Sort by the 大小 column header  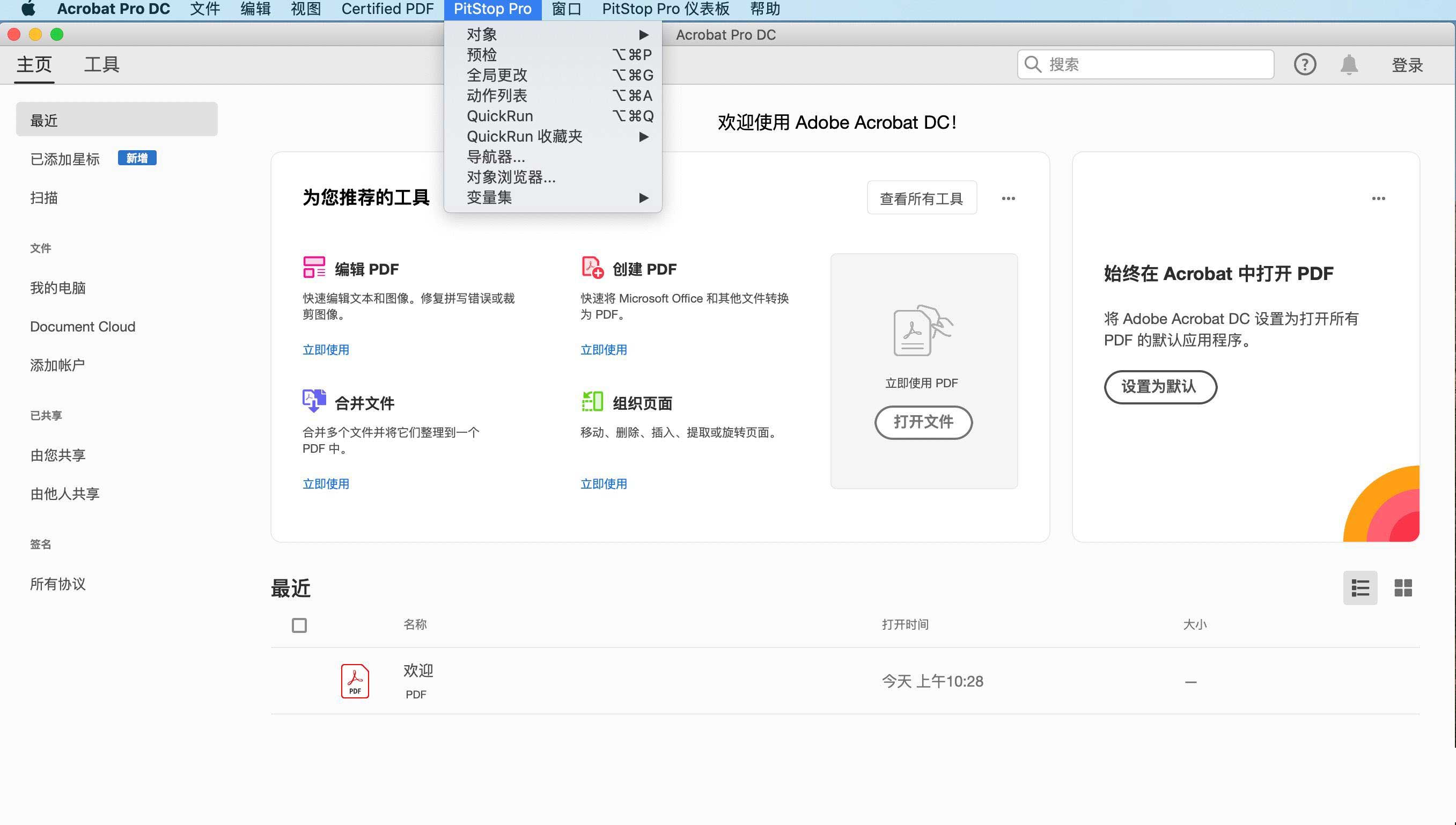point(1195,624)
